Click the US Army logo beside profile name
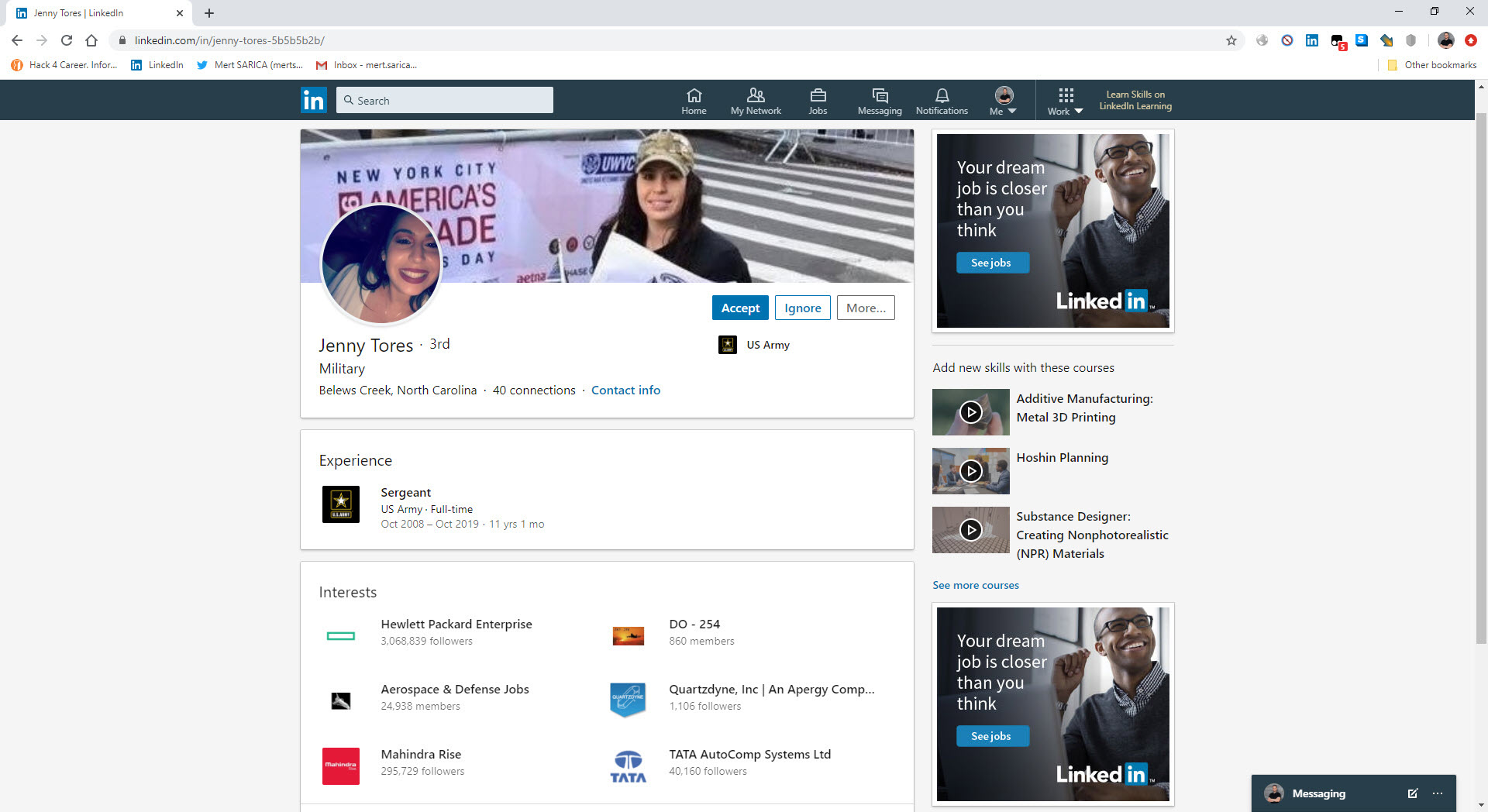Screen dimensions: 1488x812 coord(728,345)
